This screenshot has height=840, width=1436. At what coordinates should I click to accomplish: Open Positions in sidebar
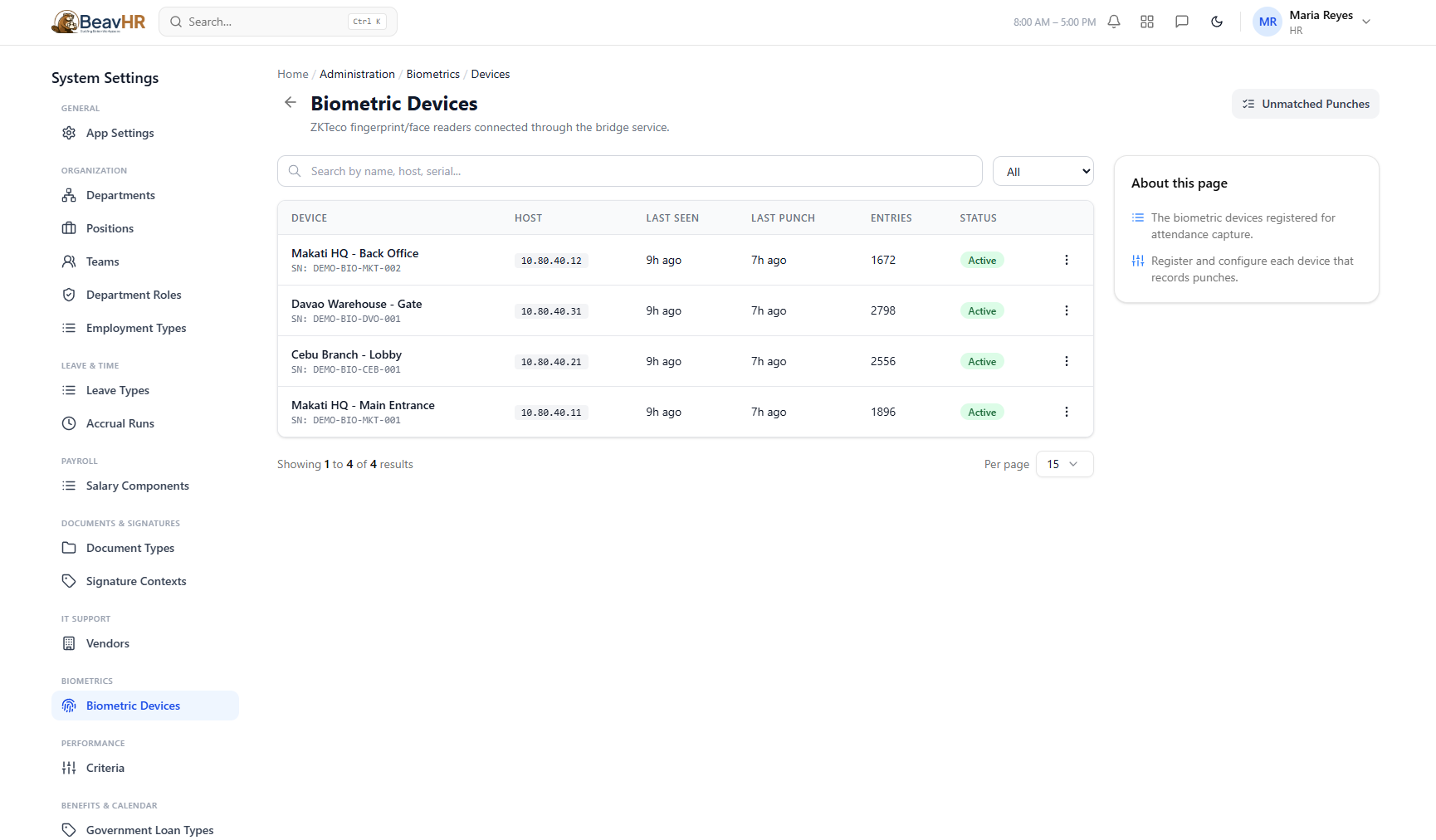click(145, 228)
